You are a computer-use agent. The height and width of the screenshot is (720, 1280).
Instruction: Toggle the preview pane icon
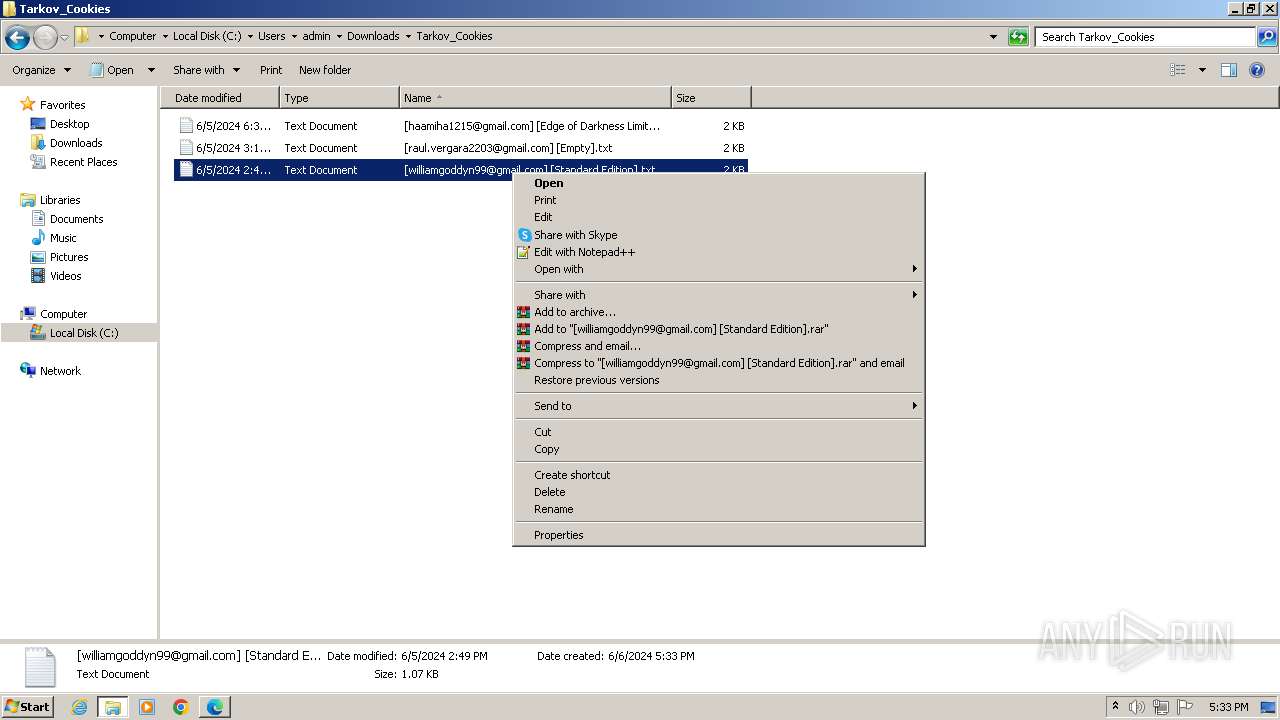coord(1229,70)
